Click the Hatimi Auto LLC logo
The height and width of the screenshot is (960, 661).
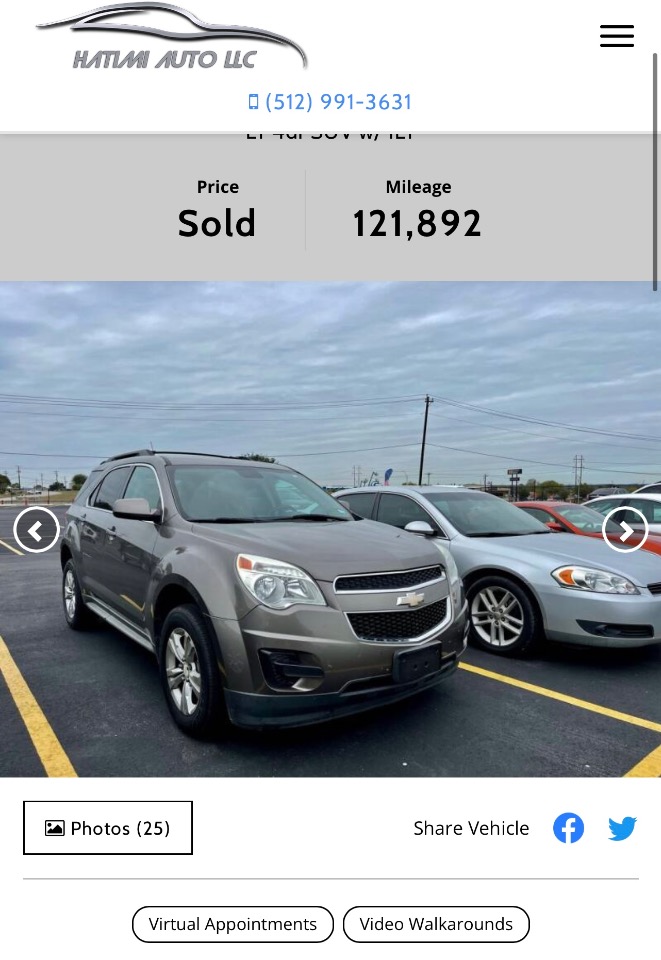171,37
